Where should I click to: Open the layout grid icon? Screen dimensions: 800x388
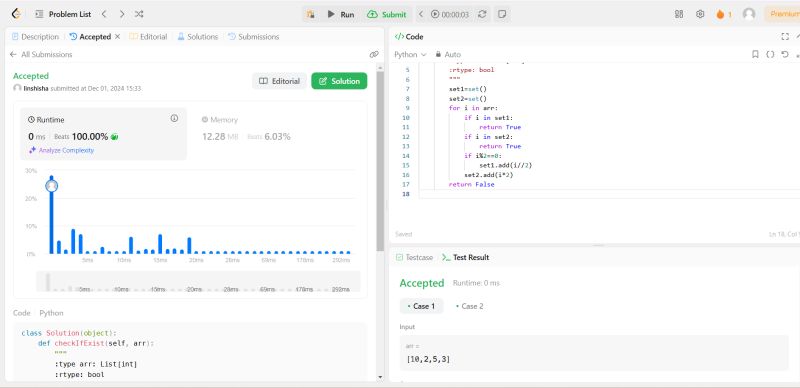coord(679,14)
